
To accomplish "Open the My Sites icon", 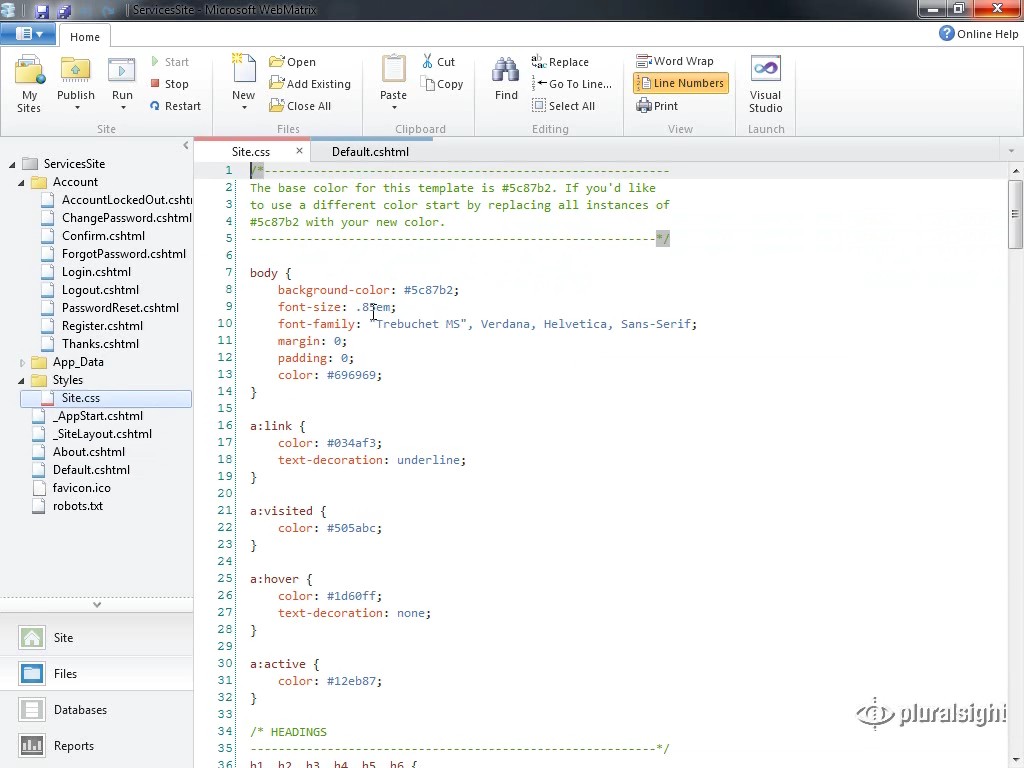I will [29, 84].
